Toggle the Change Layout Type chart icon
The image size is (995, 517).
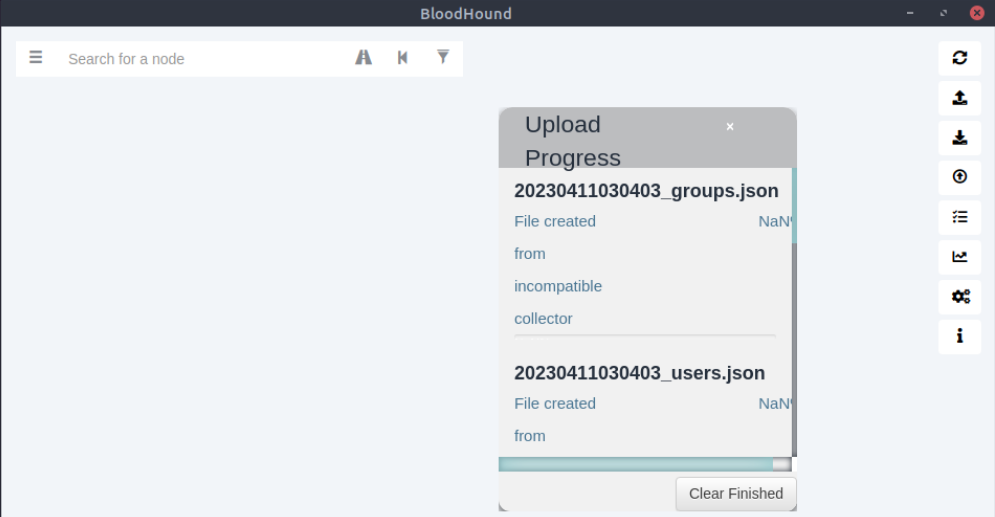tap(959, 257)
